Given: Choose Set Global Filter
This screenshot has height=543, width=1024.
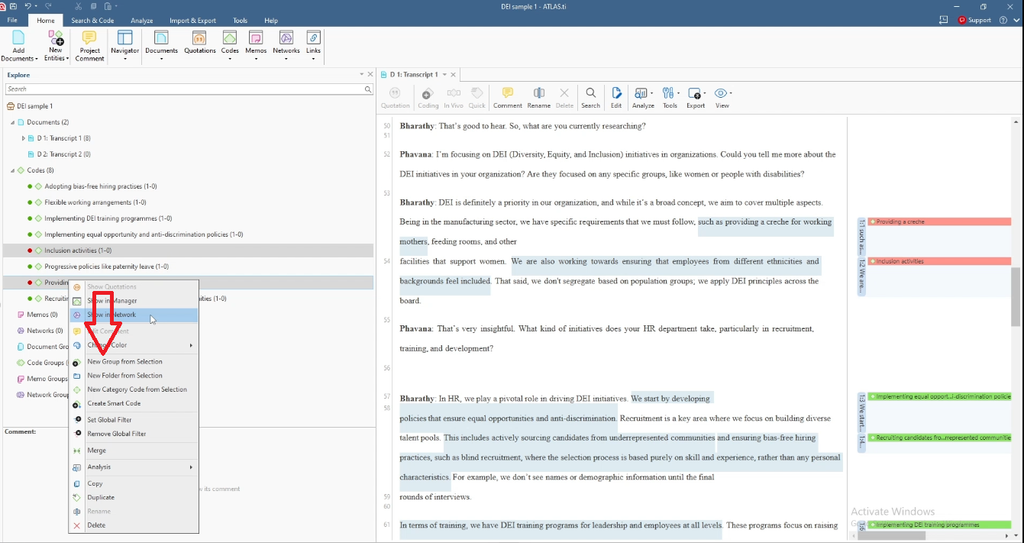Looking at the screenshot, I should tap(134, 420).
